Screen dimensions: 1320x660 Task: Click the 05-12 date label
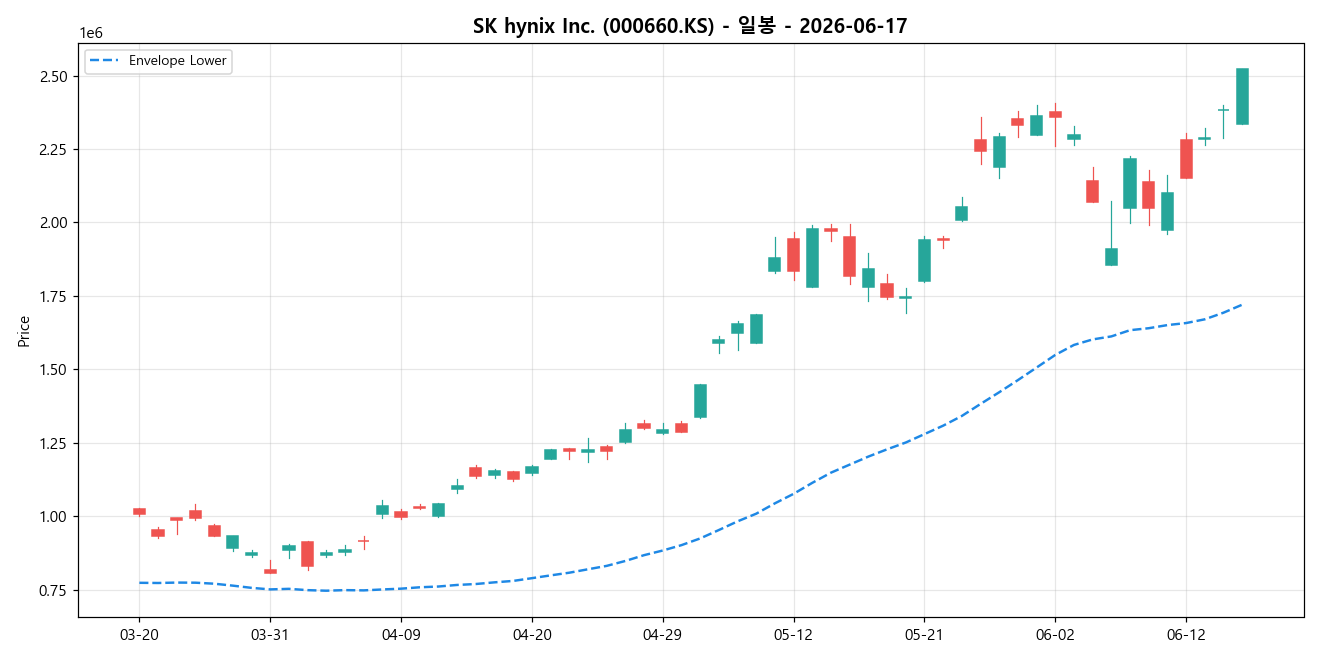point(793,634)
